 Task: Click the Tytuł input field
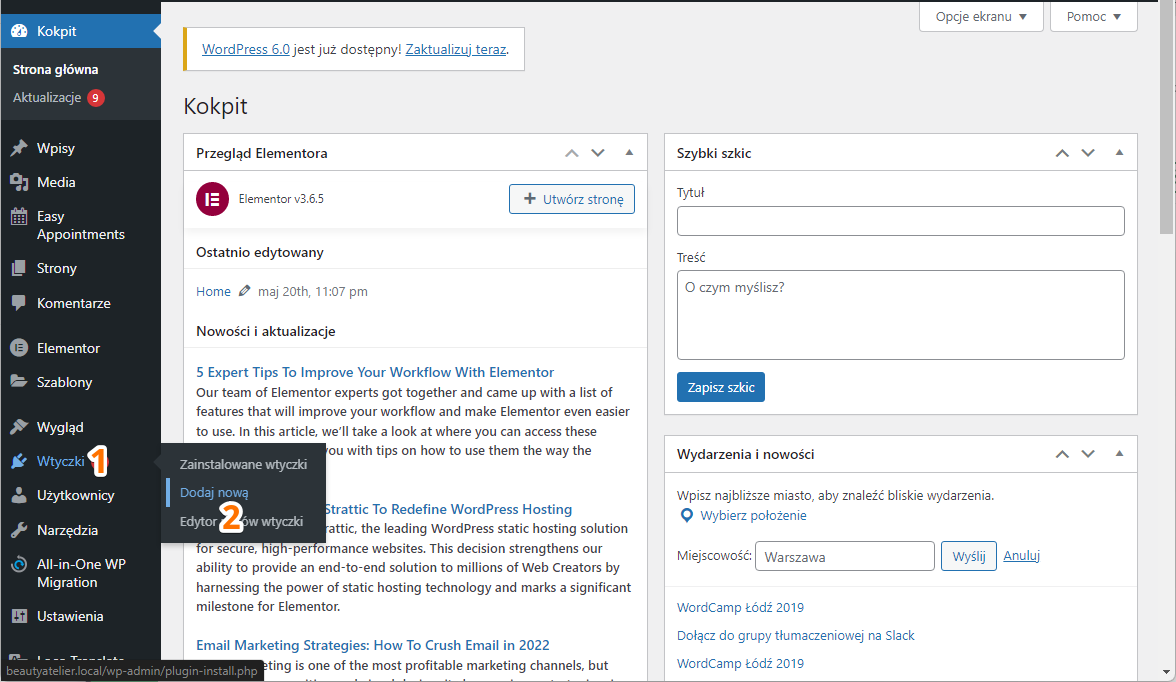[x=900, y=221]
